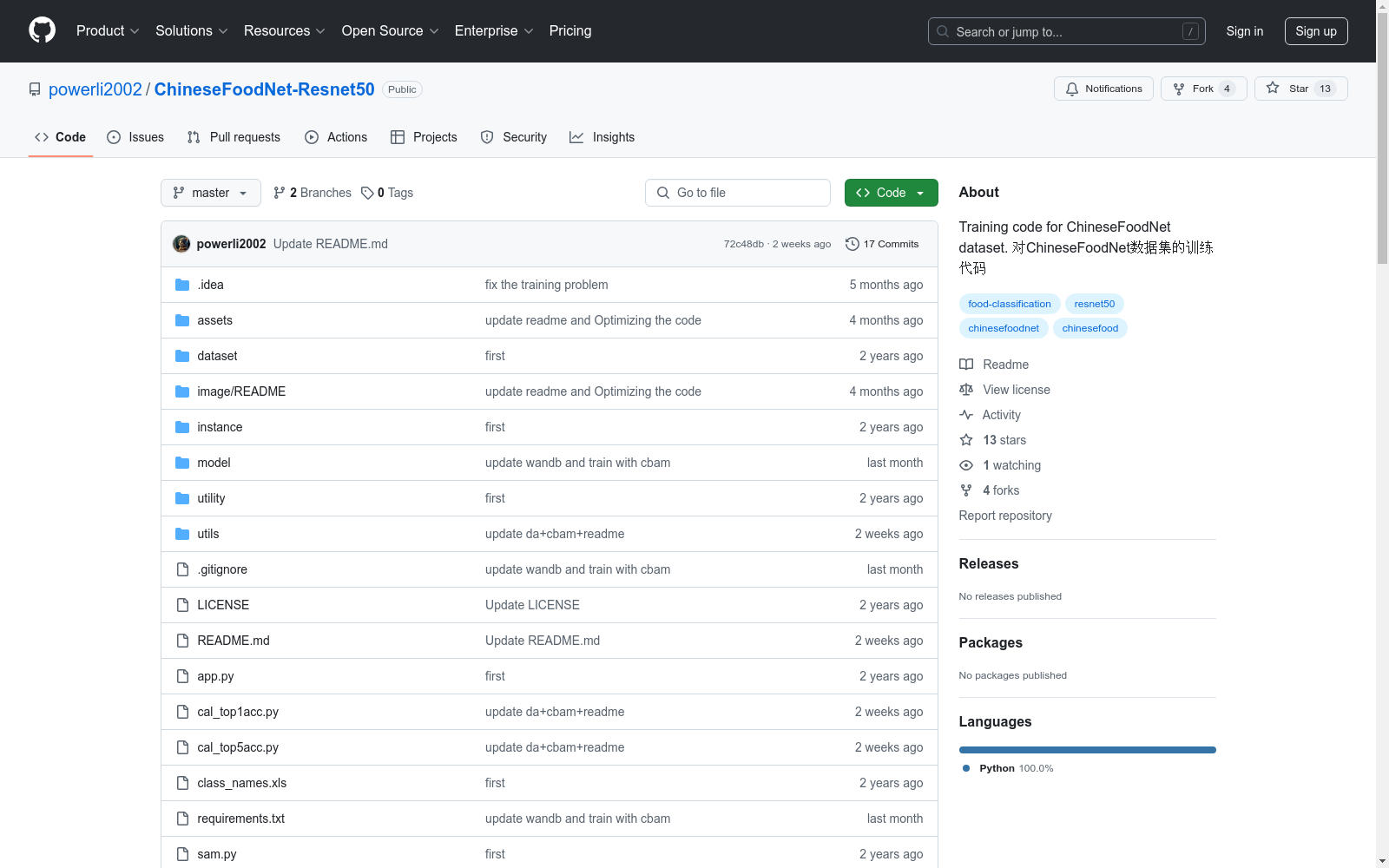Click Report repository link
This screenshot has height=868, width=1389.
1005,516
